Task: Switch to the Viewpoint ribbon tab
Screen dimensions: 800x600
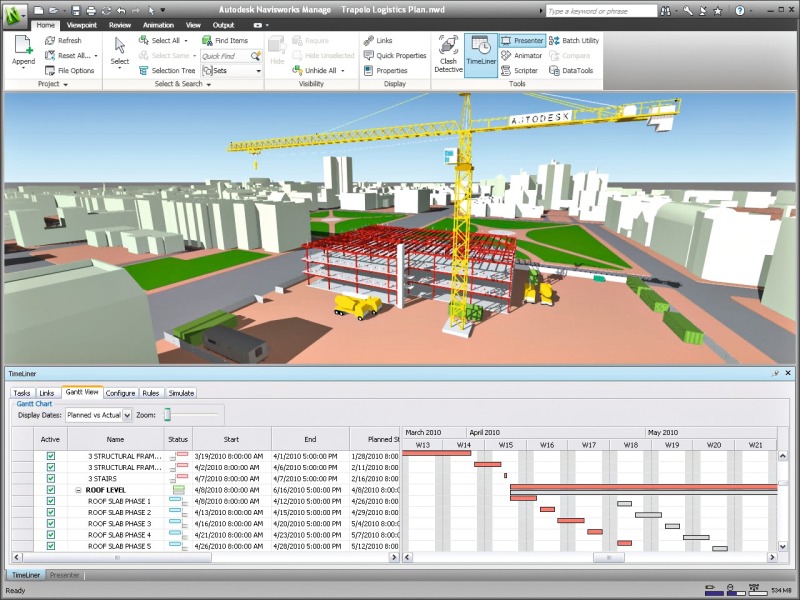Action: [x=82, y=25]
